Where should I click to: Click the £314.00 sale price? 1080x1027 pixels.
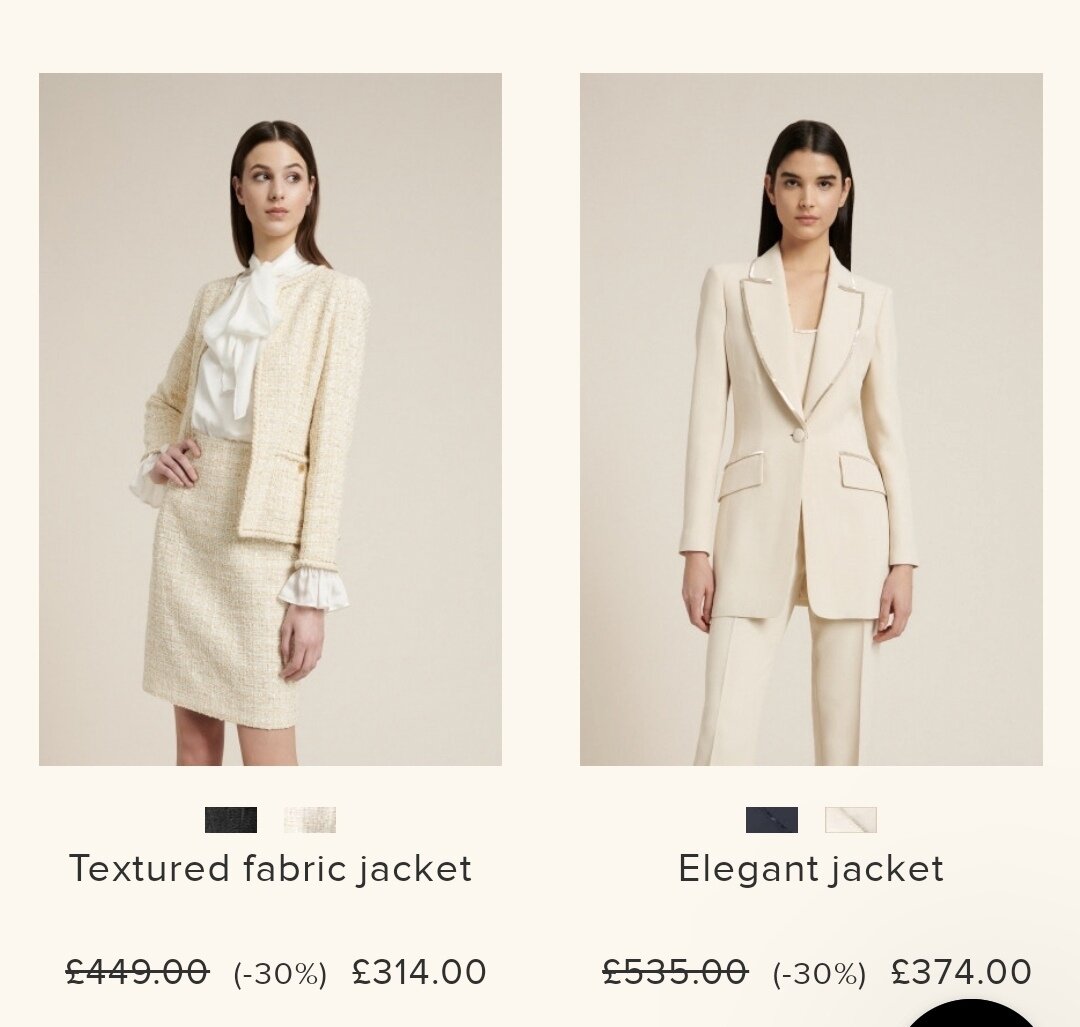(419, 972)
